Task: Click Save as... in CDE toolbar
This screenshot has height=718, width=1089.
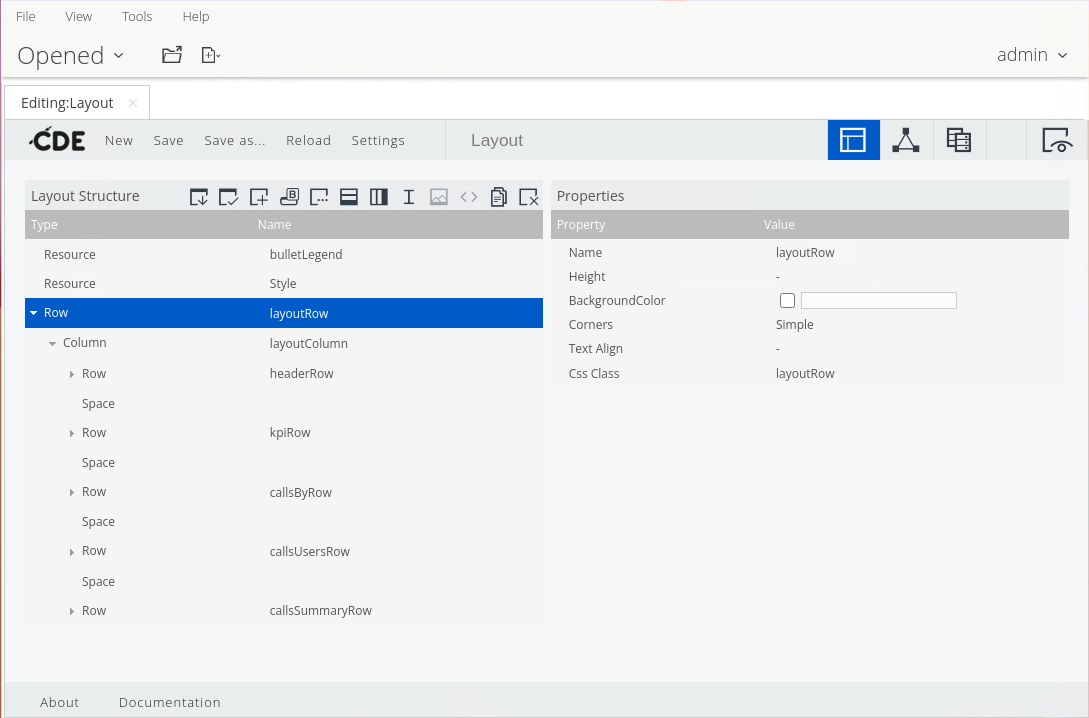Action: tap(235, 141)
